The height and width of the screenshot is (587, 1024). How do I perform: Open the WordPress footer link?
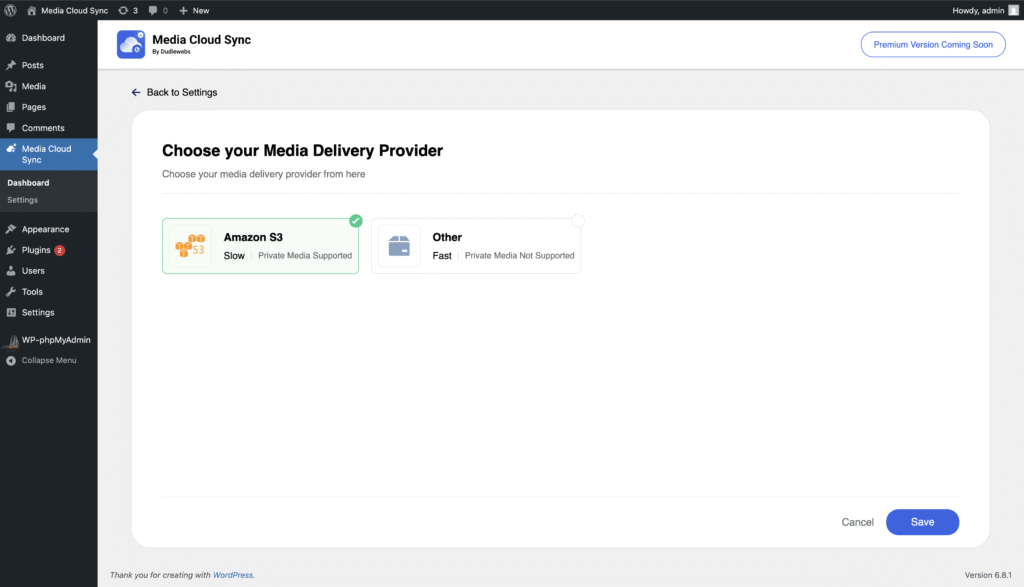232,575
